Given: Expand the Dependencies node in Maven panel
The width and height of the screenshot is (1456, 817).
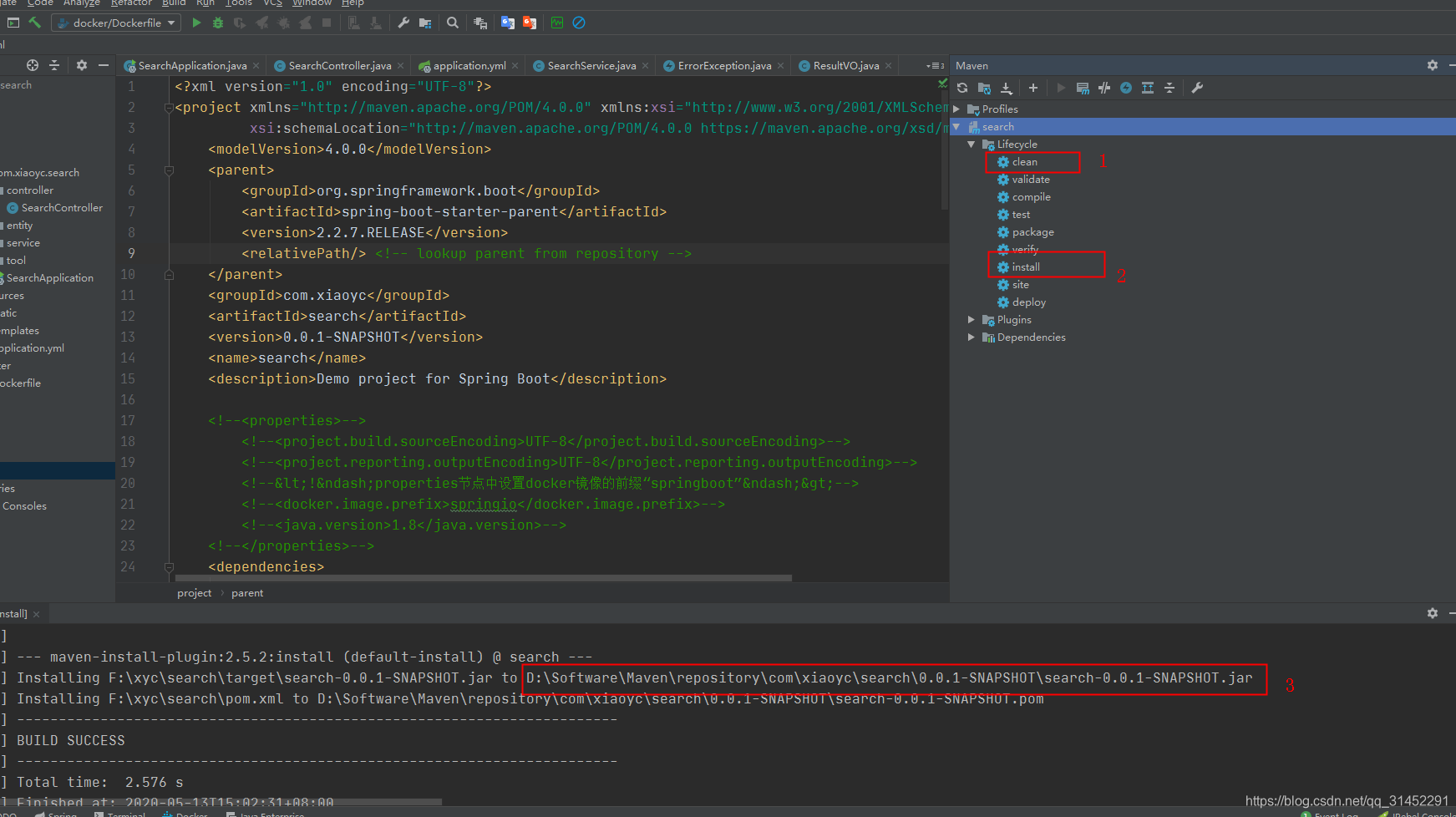Looking at the screenshot, I should pos(971,337).
